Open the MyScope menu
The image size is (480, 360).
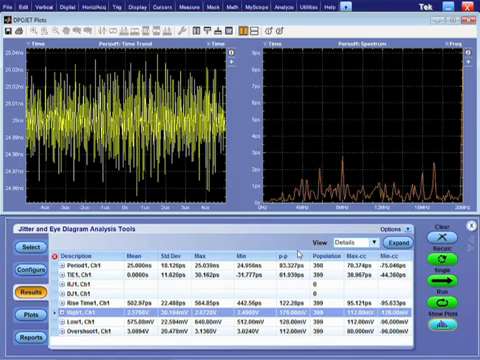point(256,7)
